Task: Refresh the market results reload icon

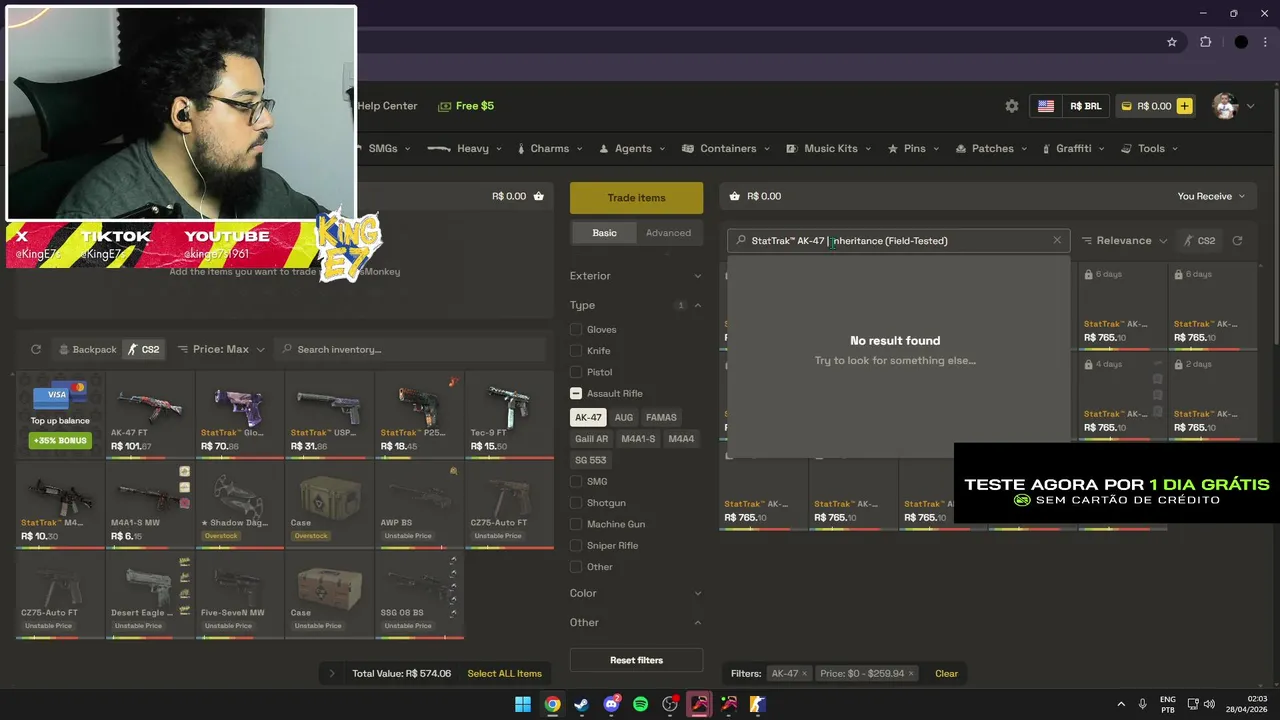Action: (1237, 240)
